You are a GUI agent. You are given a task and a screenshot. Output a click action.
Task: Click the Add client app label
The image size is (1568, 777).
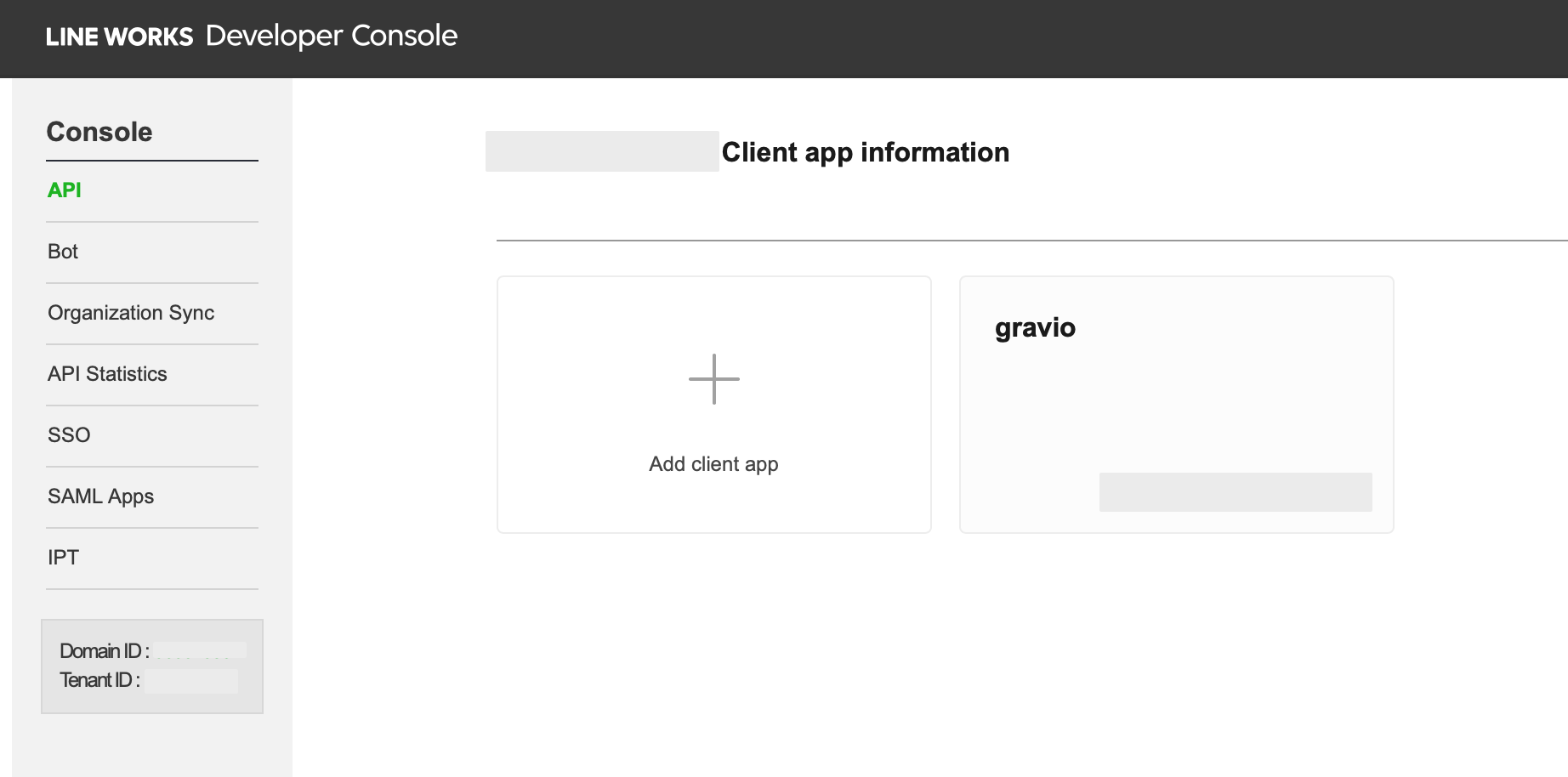713,464
